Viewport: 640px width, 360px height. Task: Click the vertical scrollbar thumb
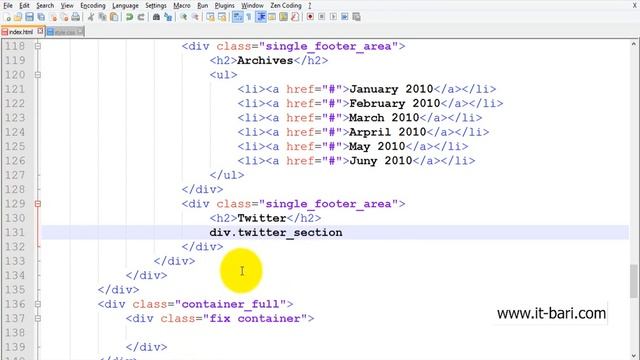click(633, 281)
